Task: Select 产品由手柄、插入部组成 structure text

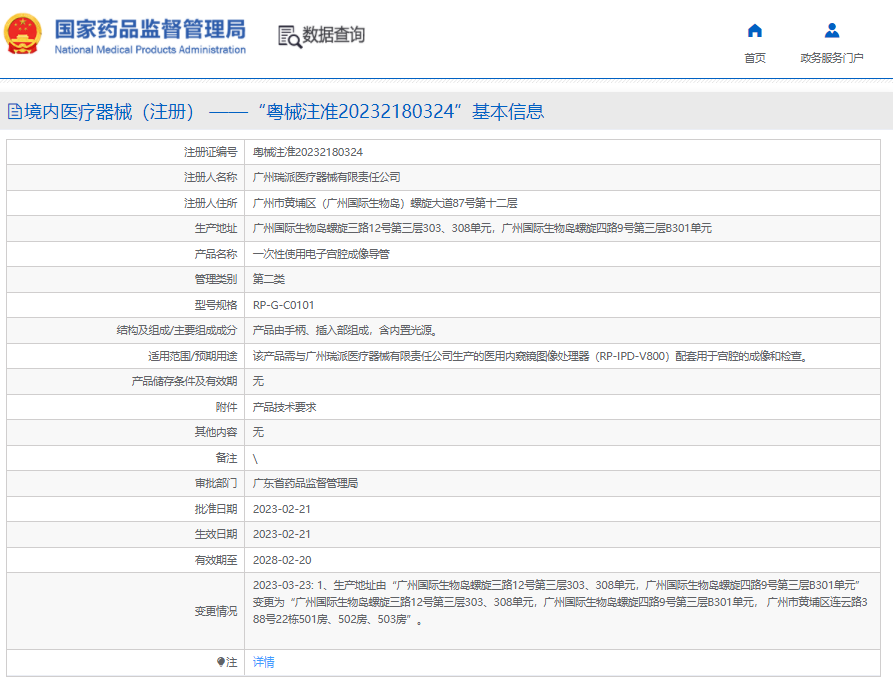Action: (x=345, y=330)
